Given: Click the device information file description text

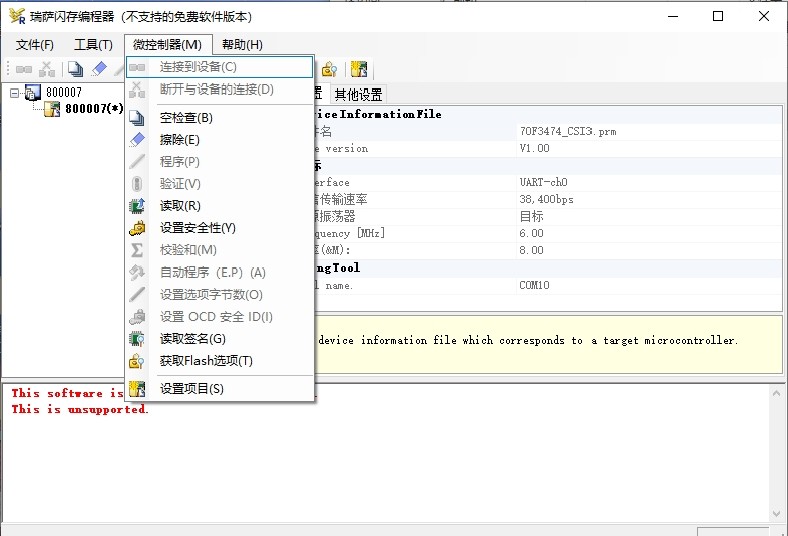Looking at the screenshot, I should [528, 341].
